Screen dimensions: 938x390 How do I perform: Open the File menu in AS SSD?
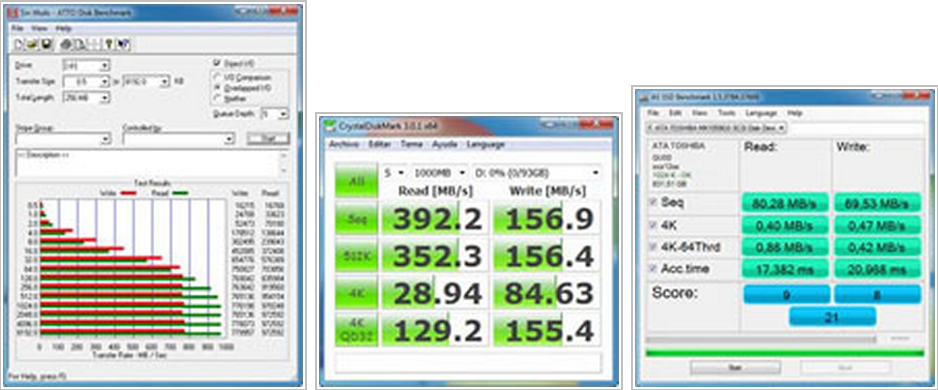(654, 113)
